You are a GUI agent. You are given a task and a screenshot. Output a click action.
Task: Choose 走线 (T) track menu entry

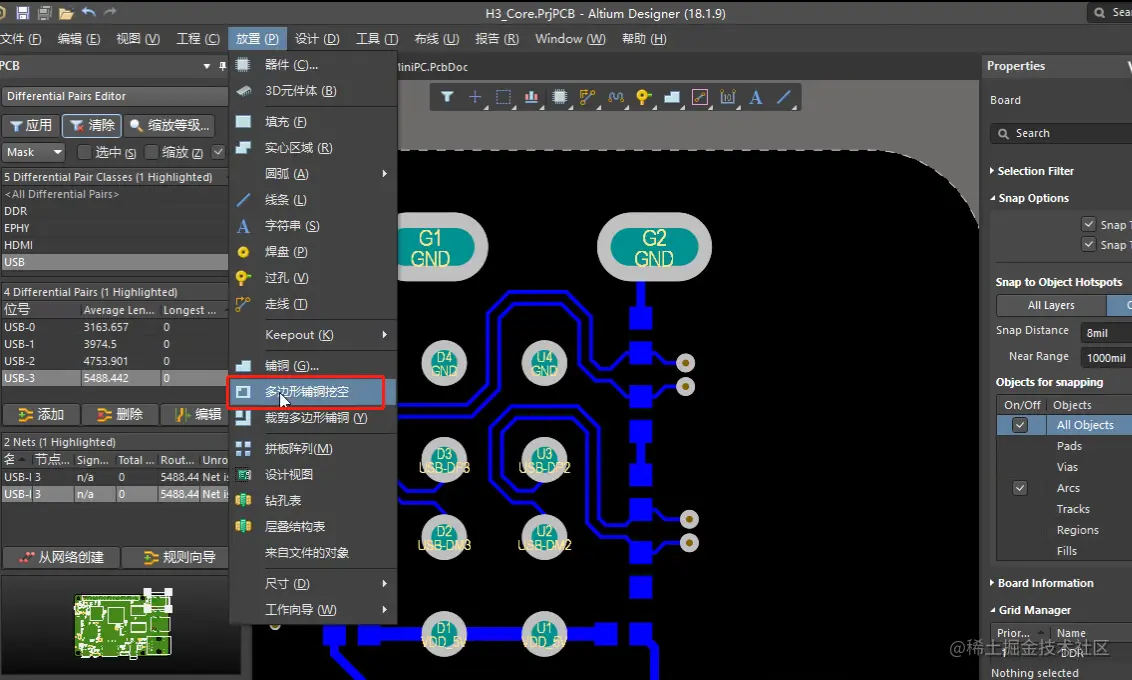coord(313,303)
